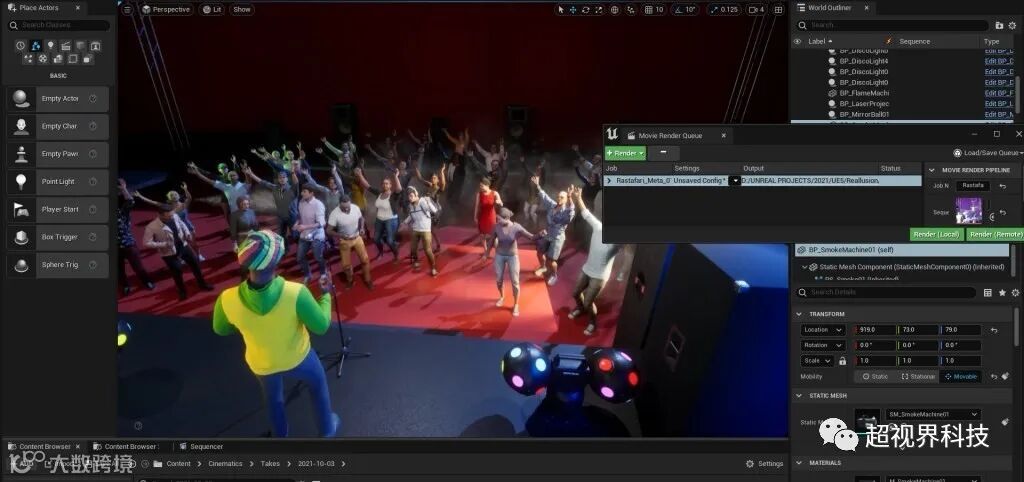The image size is (1024, 482).
Task: Expand the Rastafari_Meta job row
Action: (x=609, y=180)
